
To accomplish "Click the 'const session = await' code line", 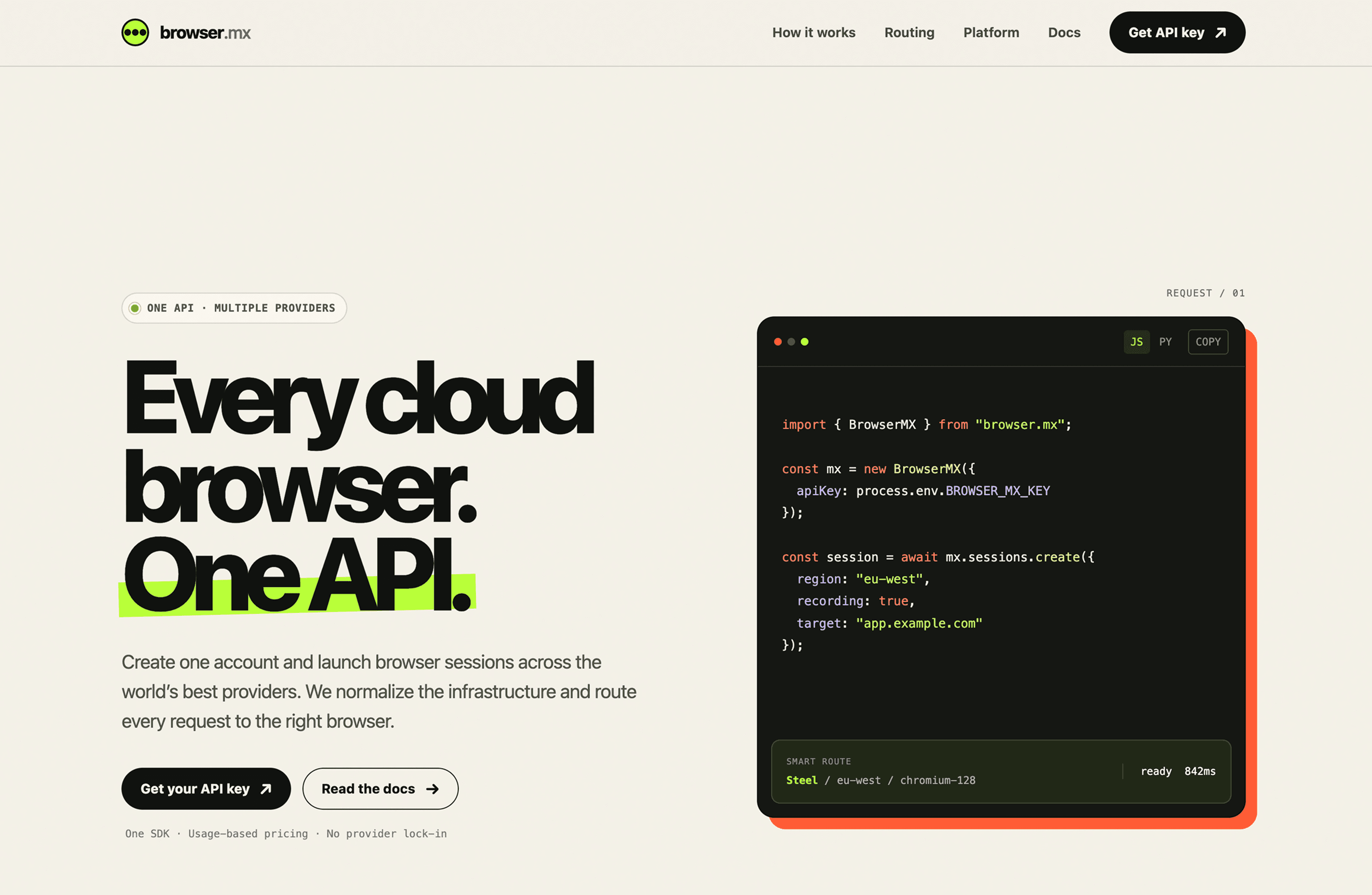I will pyautogui.click(x=938, y=557).
